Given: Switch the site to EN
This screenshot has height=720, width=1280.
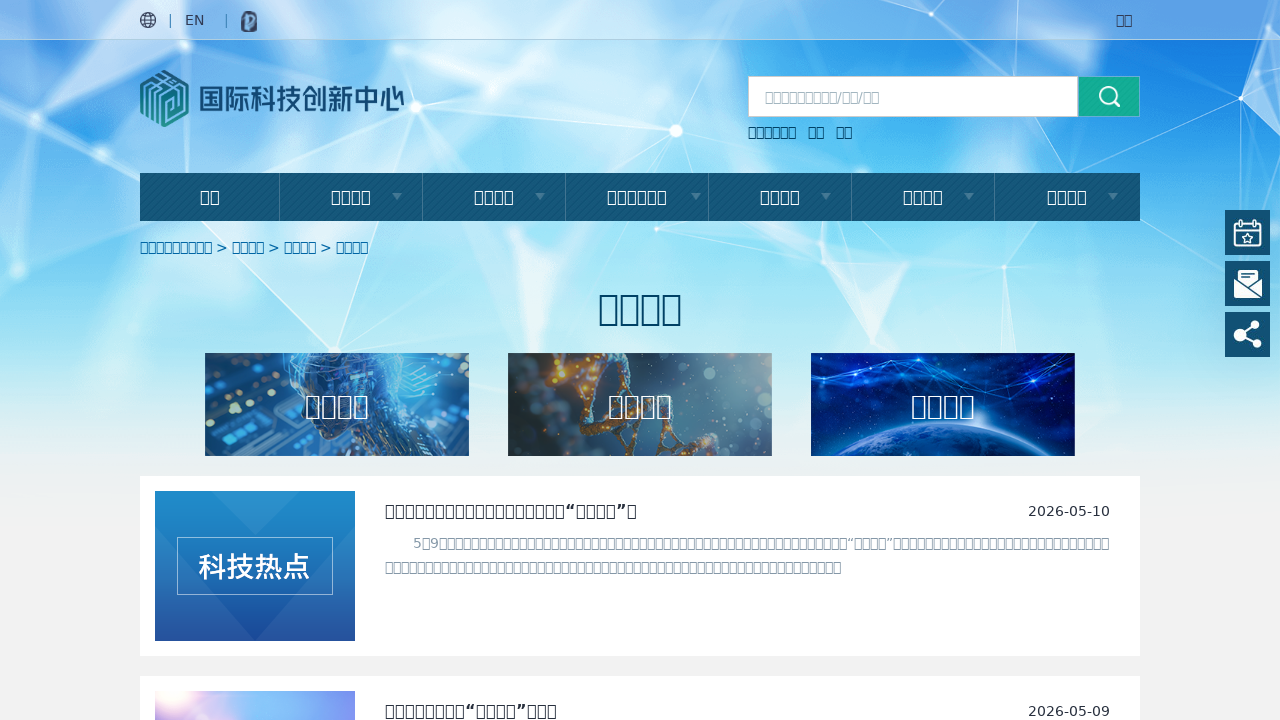Looking at the screenshot, I should point(194,20).
